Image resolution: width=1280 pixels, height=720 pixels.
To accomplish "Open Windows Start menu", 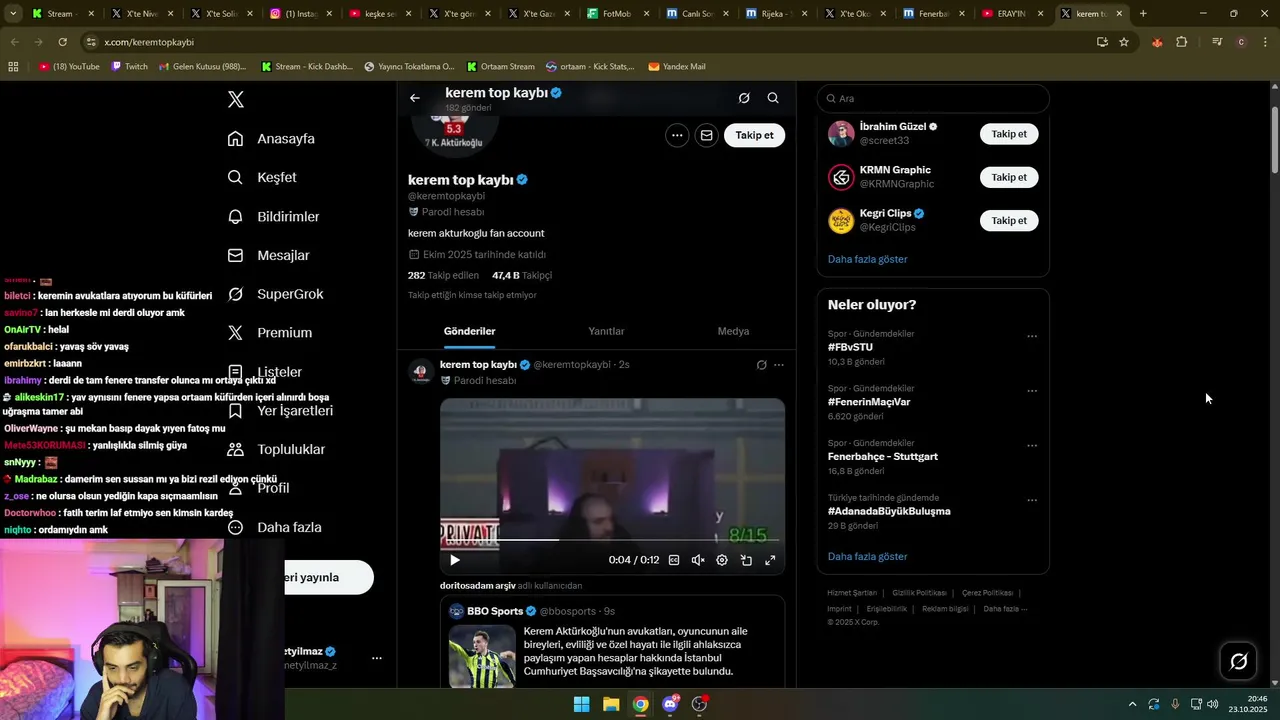I will click(x=581, y=704).
